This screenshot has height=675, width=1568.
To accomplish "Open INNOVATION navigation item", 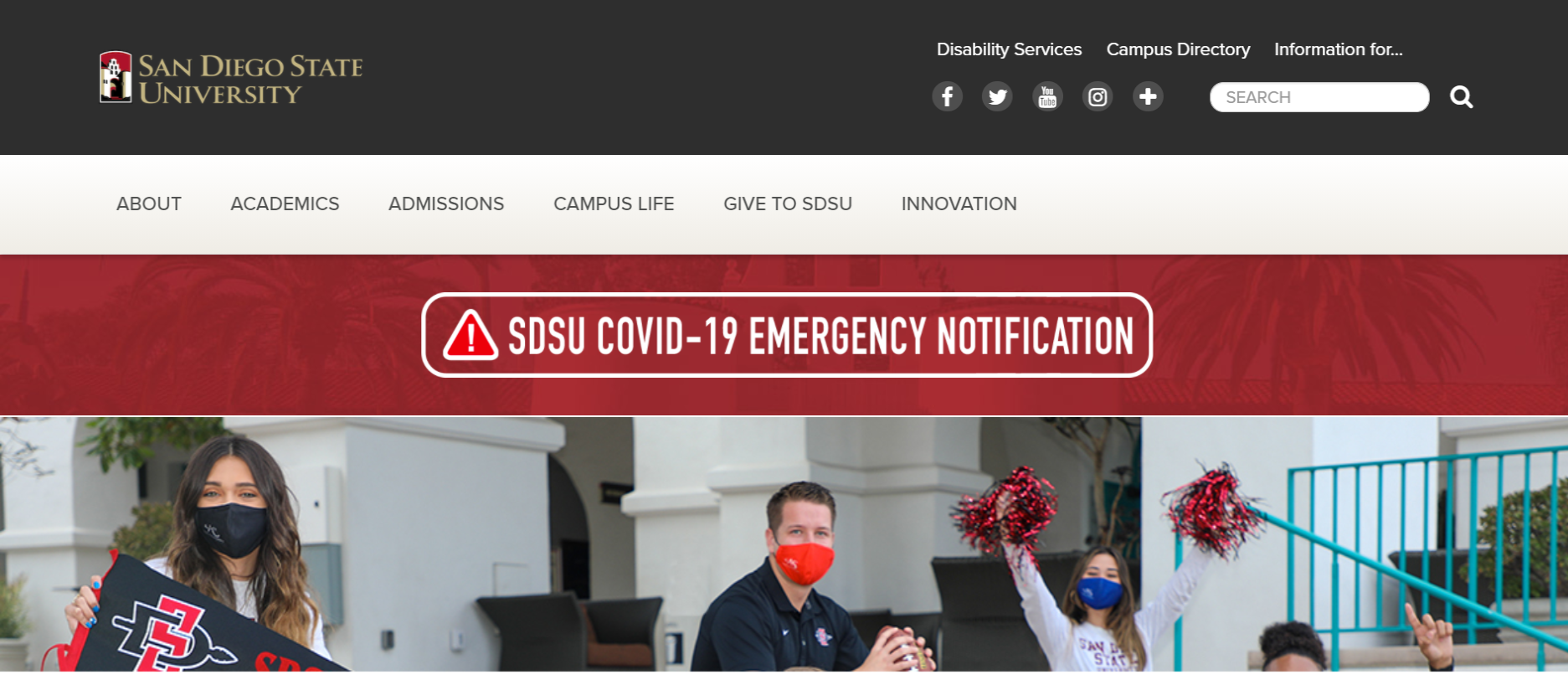I will coord(959,204).
